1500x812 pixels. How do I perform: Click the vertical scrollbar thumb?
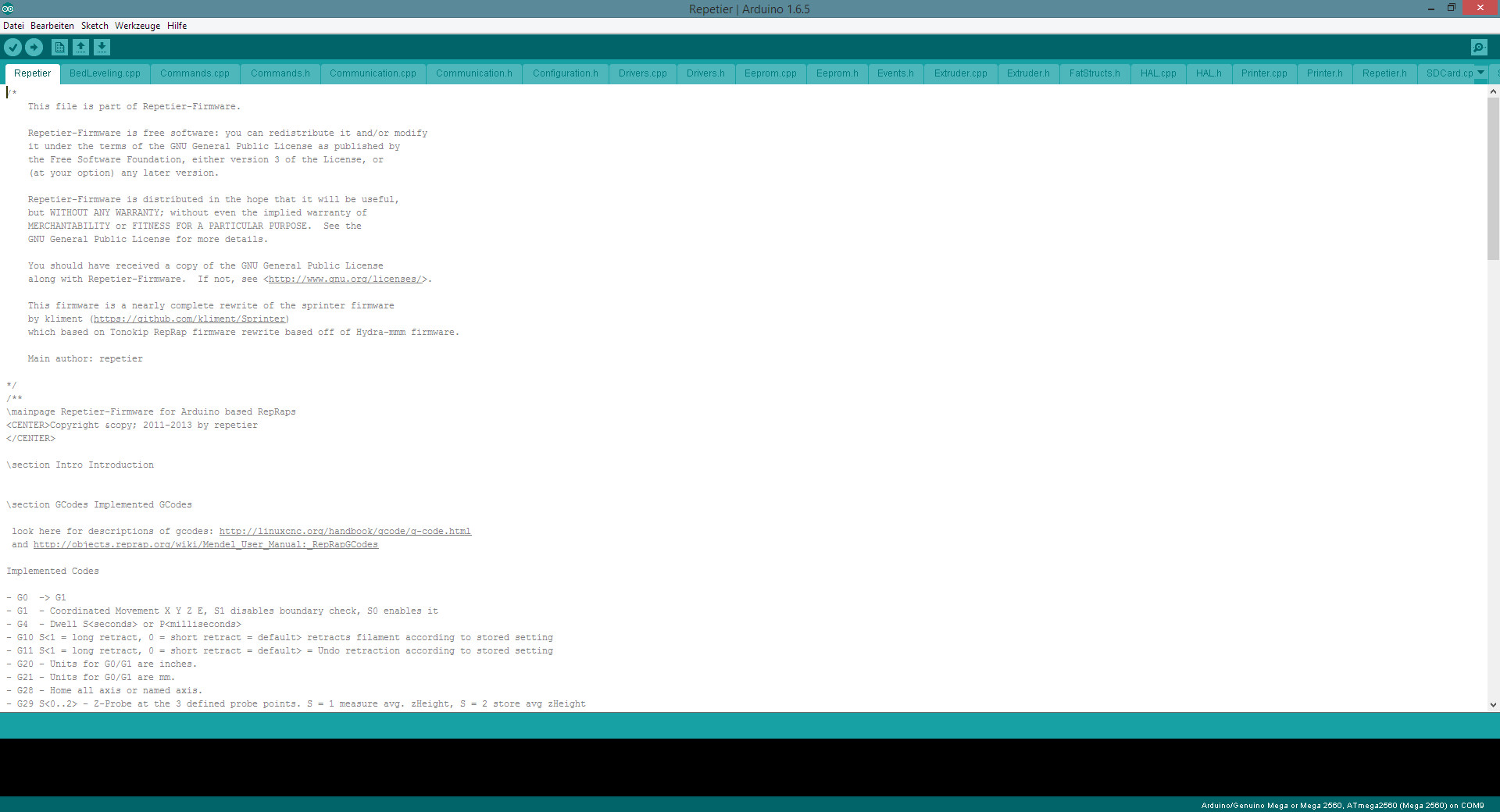[1493, 179]
